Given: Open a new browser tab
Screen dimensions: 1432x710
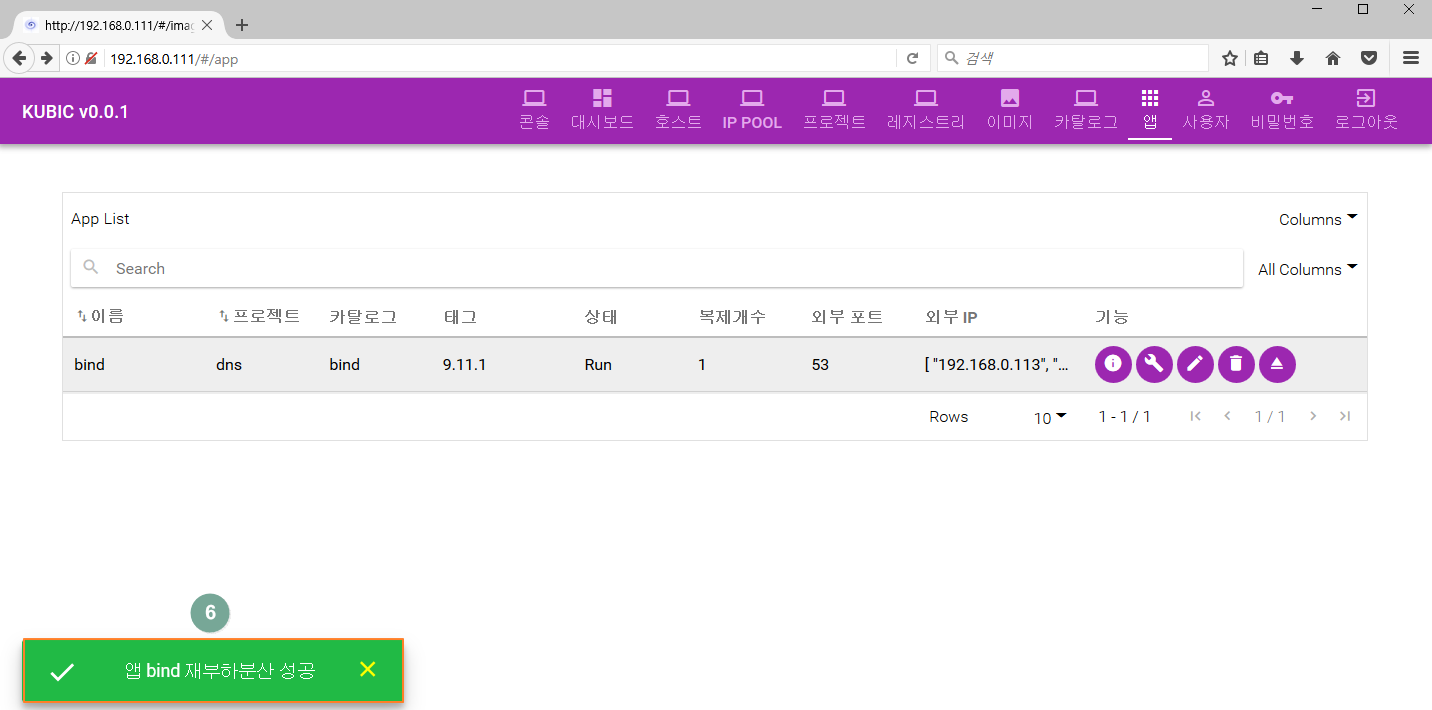Looking at the screenshot, I should click(x=241, y=25).
